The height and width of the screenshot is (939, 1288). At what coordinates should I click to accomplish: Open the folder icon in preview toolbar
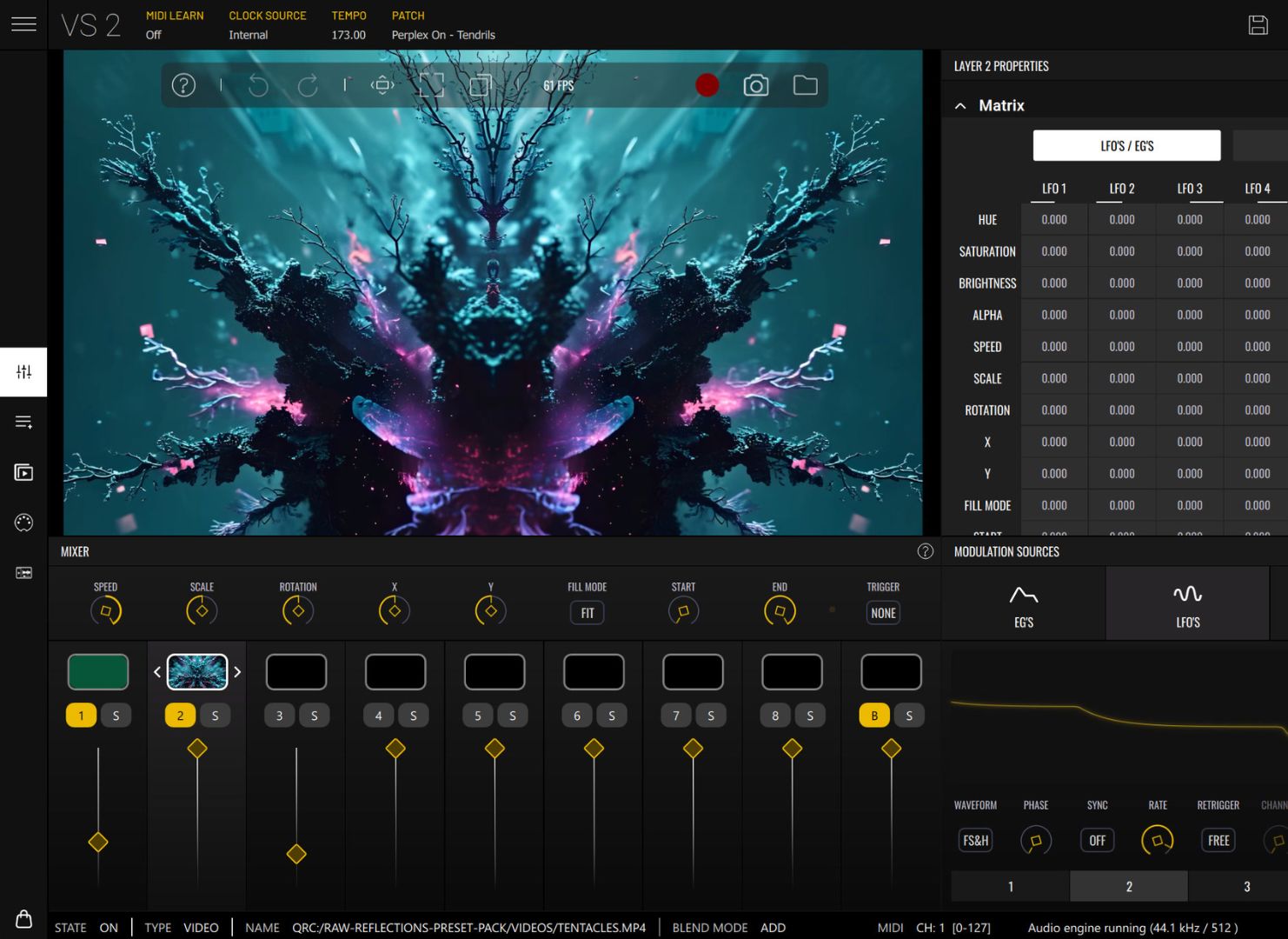tap(805, 85)
